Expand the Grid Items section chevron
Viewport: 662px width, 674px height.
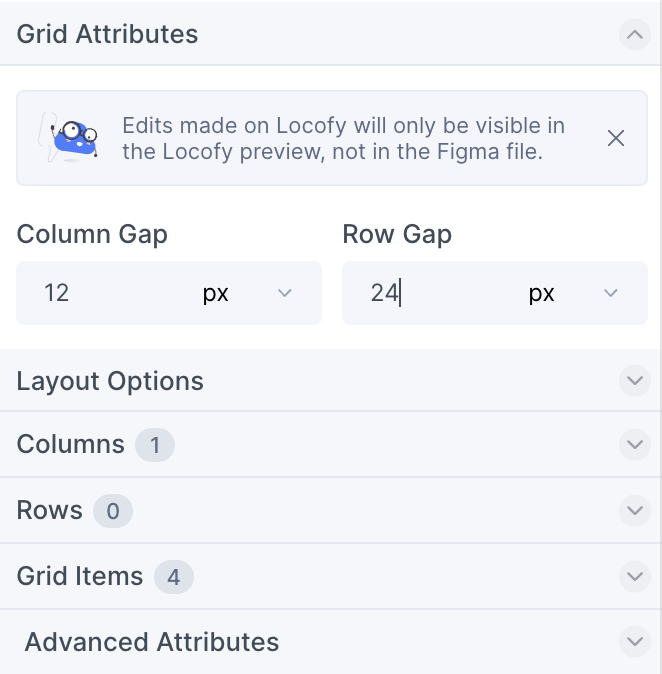point(634,576)
